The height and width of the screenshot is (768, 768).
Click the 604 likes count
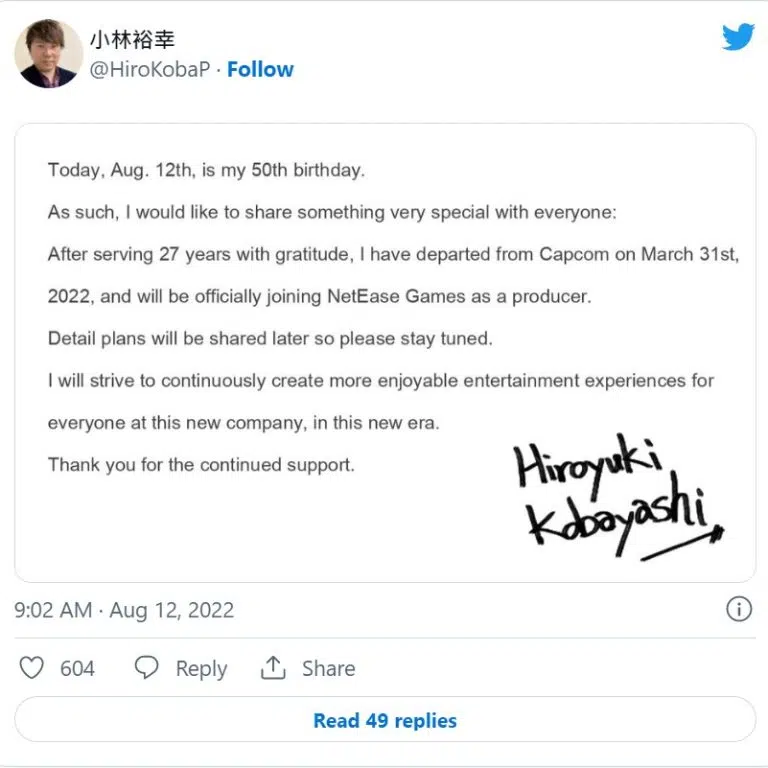(x=77, y=668)
